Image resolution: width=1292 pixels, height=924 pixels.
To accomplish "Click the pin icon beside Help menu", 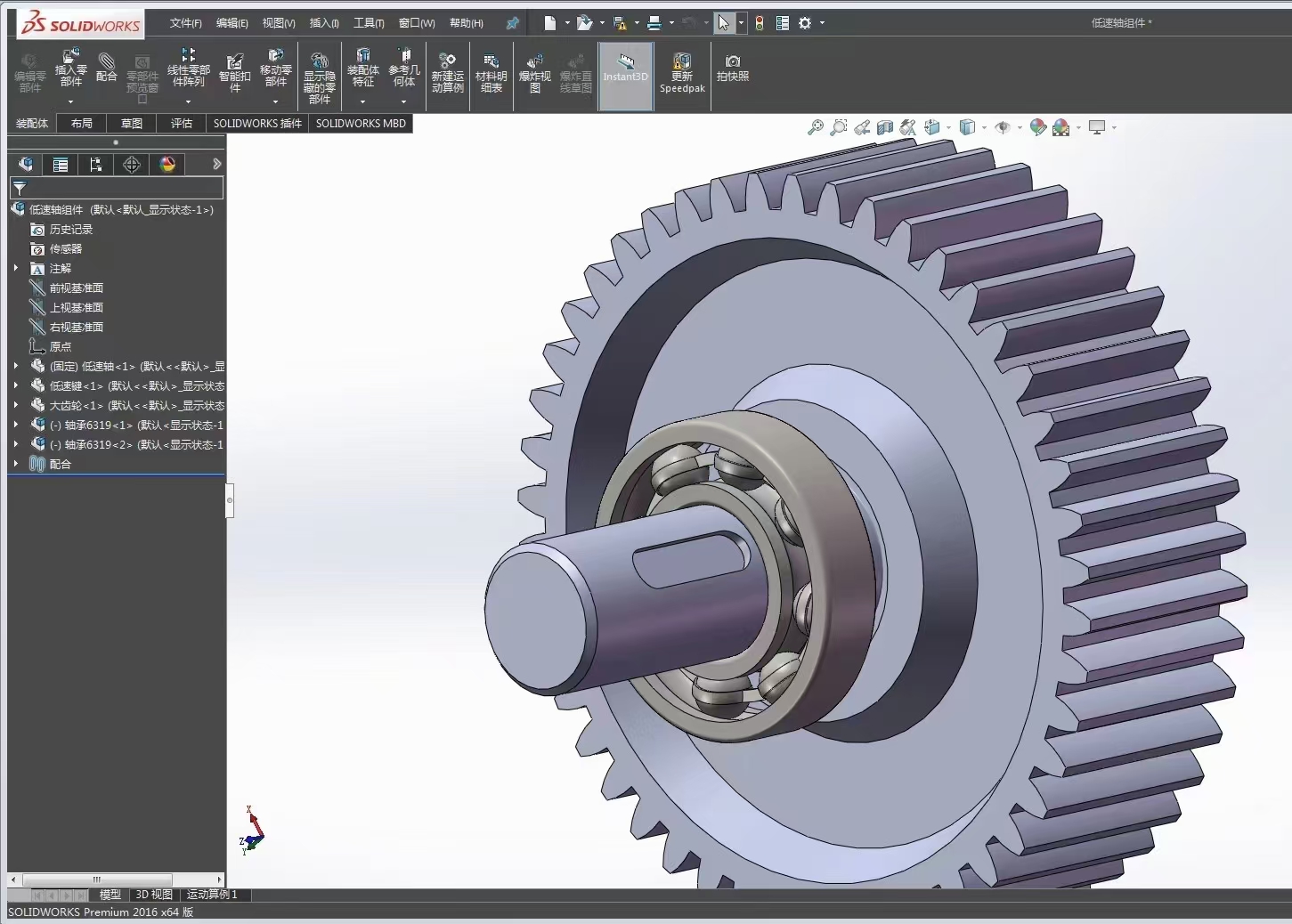I will pos(512,23).
